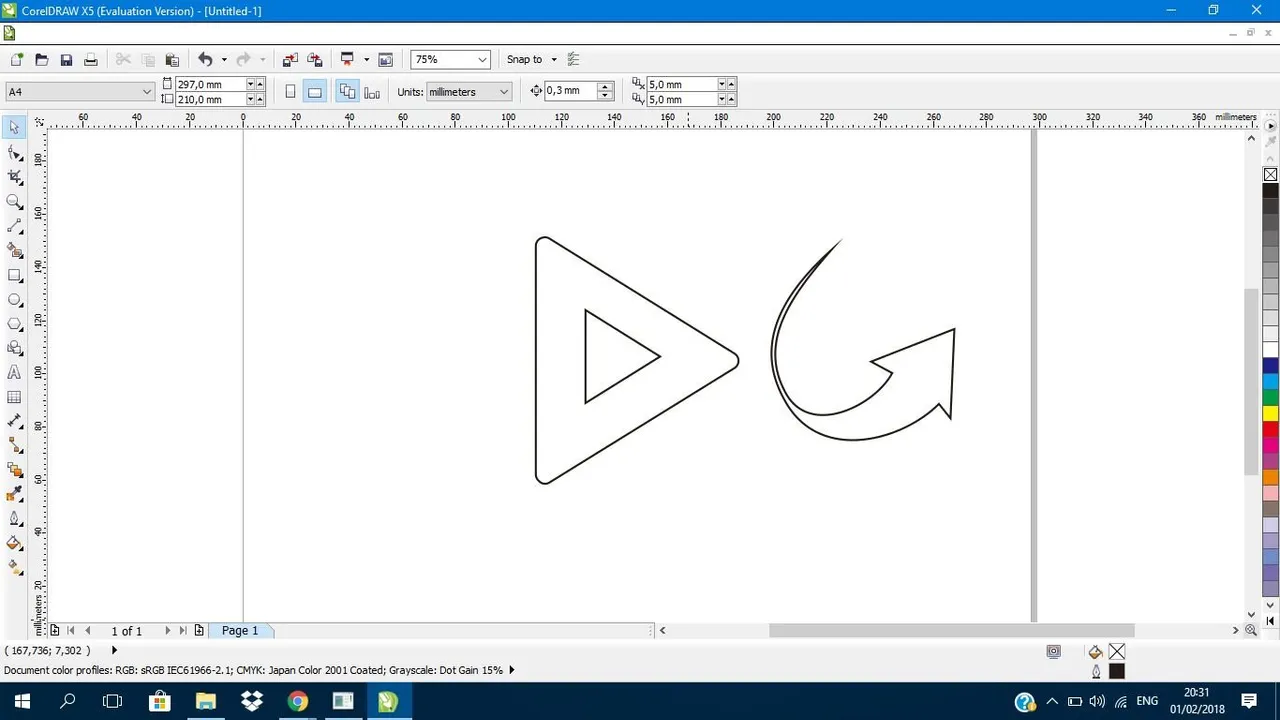Increase the nudge distance stepper
This screenshot has height=720, width=1280.
[x=605, y=87]
